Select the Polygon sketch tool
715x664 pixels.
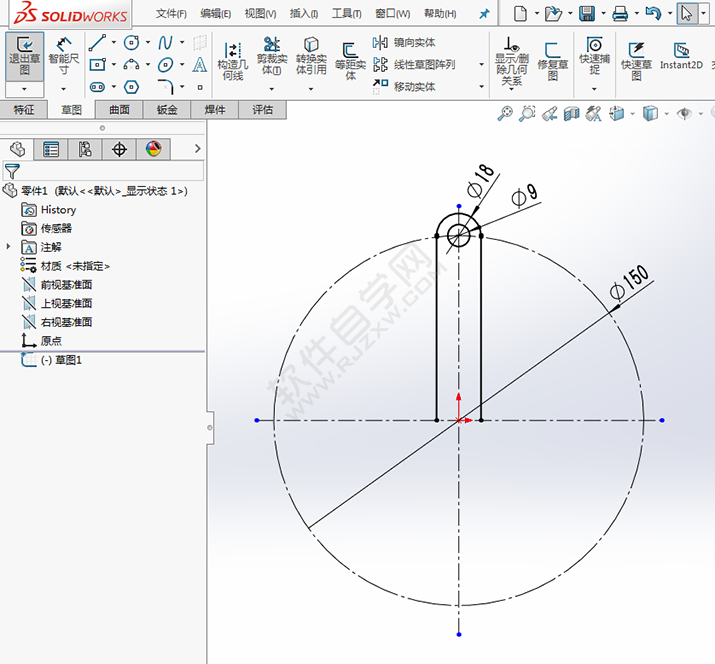(131, 87)
